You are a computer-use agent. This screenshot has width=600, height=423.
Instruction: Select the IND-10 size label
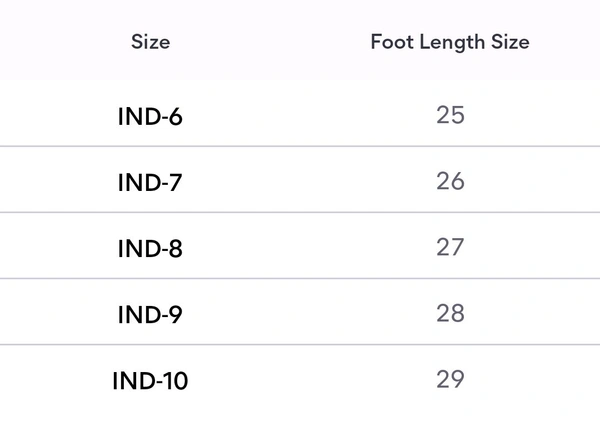coord(150,381)
